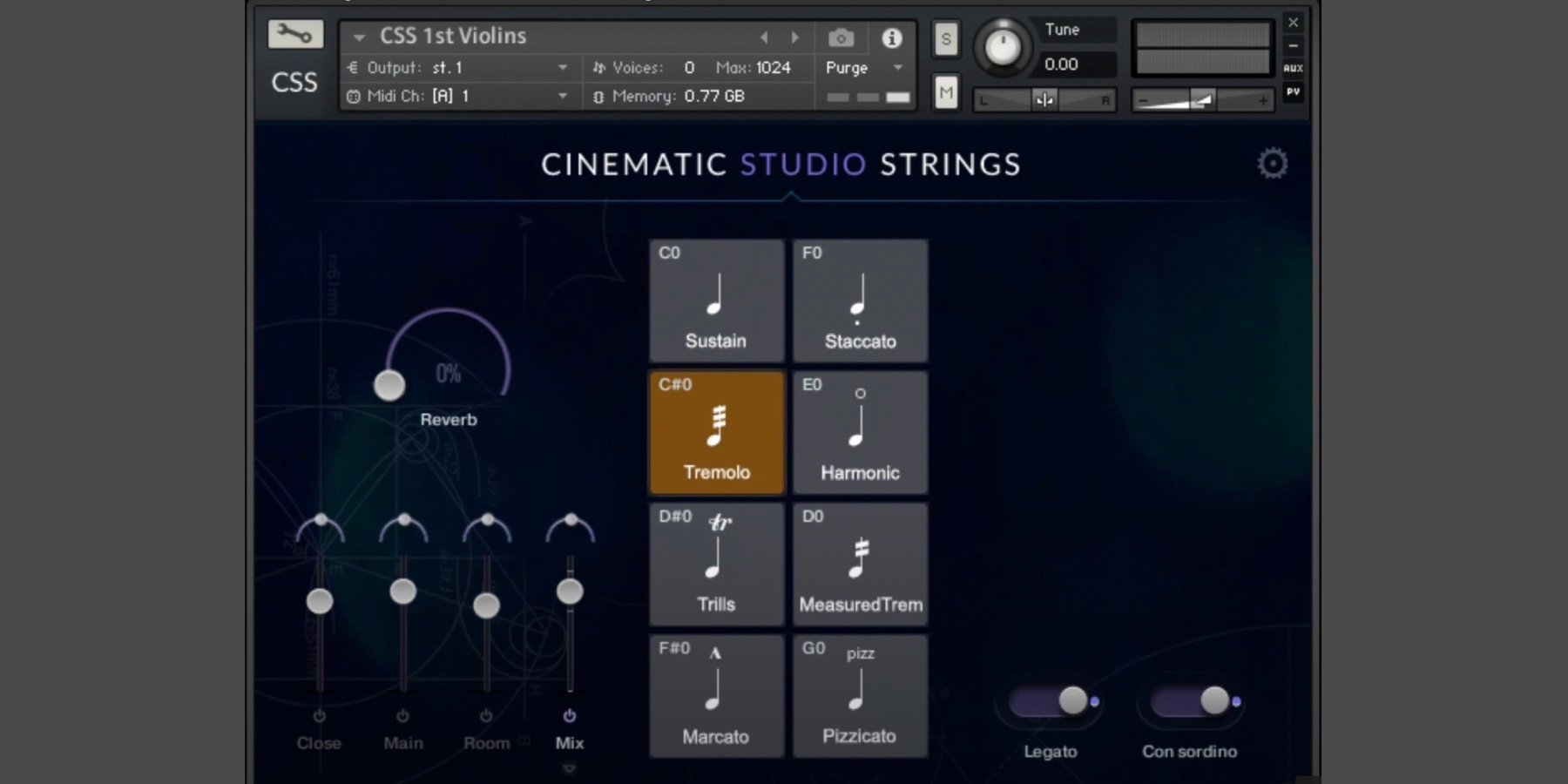Open the CSS 1st Violins instrument dropdown
The height and width of the screenshot is (784, 1568).
click(x=359, y=37)
